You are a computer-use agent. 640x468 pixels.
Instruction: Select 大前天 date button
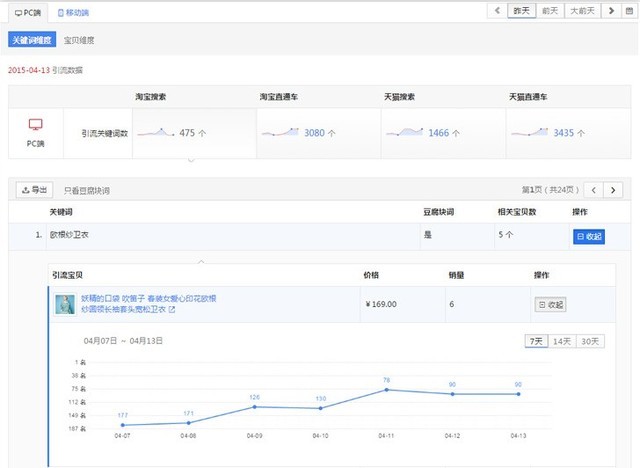tap(581, 11)
